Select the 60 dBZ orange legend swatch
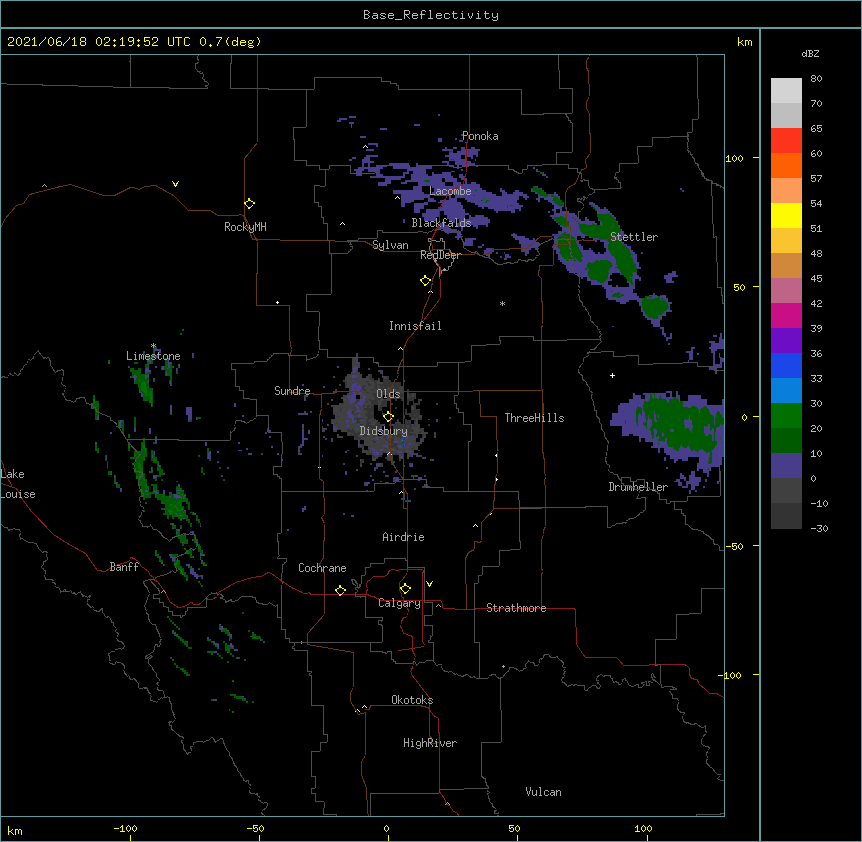The height and width of the screenshot is (842, 862). [x=786, y=165]
